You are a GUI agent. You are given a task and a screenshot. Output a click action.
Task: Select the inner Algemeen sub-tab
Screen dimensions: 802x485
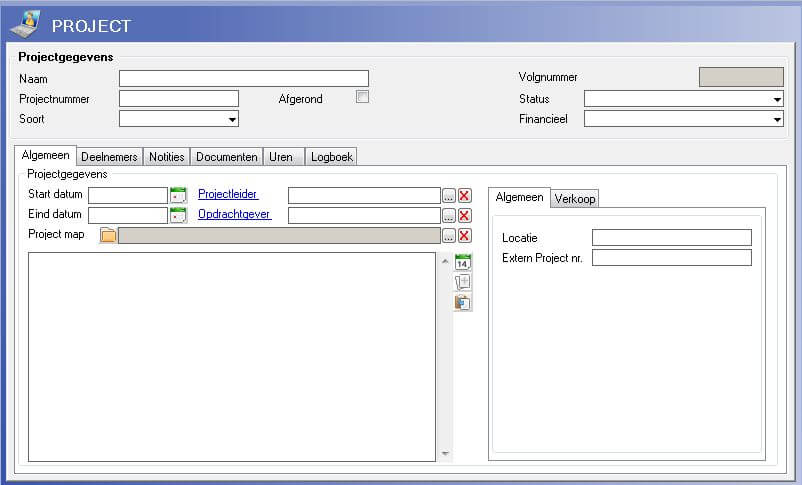(x=519, y=197)
